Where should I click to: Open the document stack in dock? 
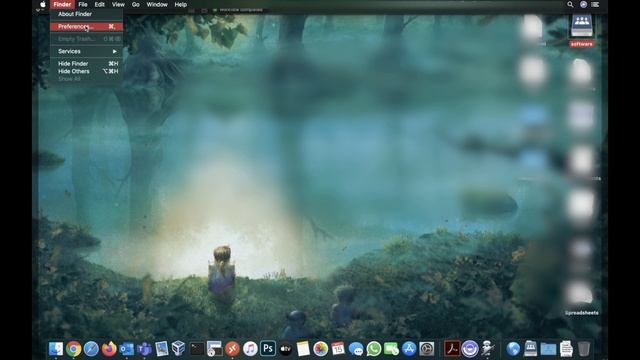(x=566, y=349)
